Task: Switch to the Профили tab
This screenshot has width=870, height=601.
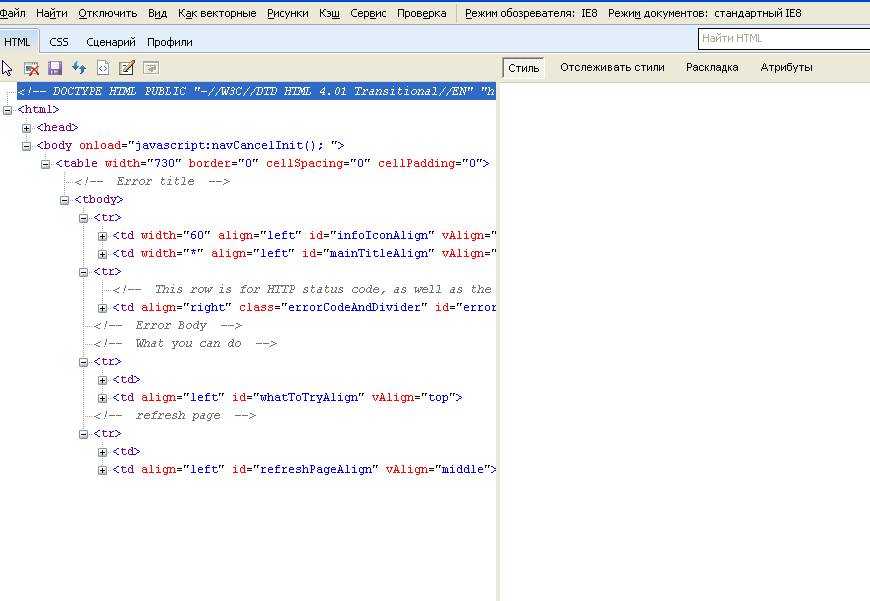Action: pos(170,42)
